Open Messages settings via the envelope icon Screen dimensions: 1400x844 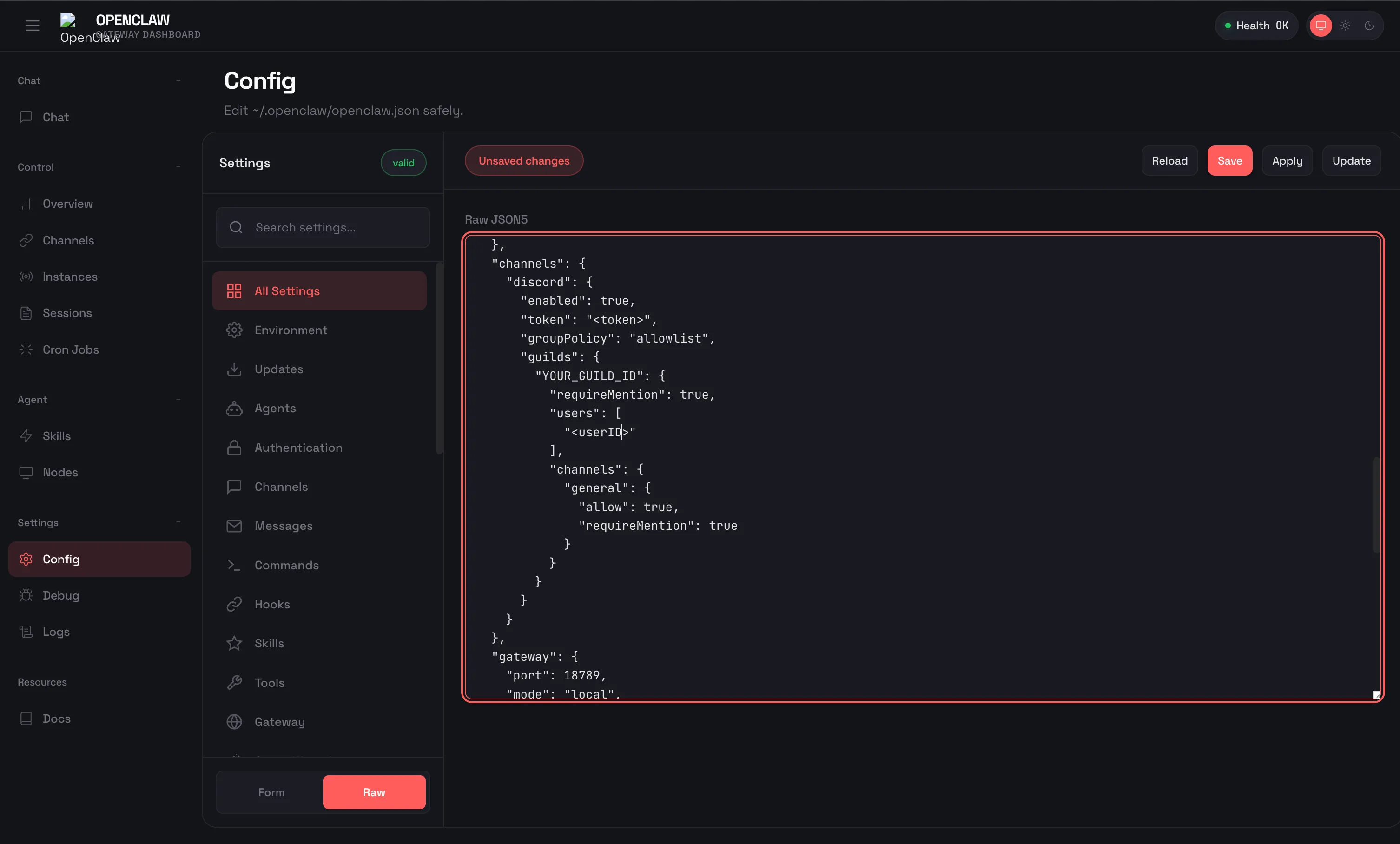coord(234,526)
